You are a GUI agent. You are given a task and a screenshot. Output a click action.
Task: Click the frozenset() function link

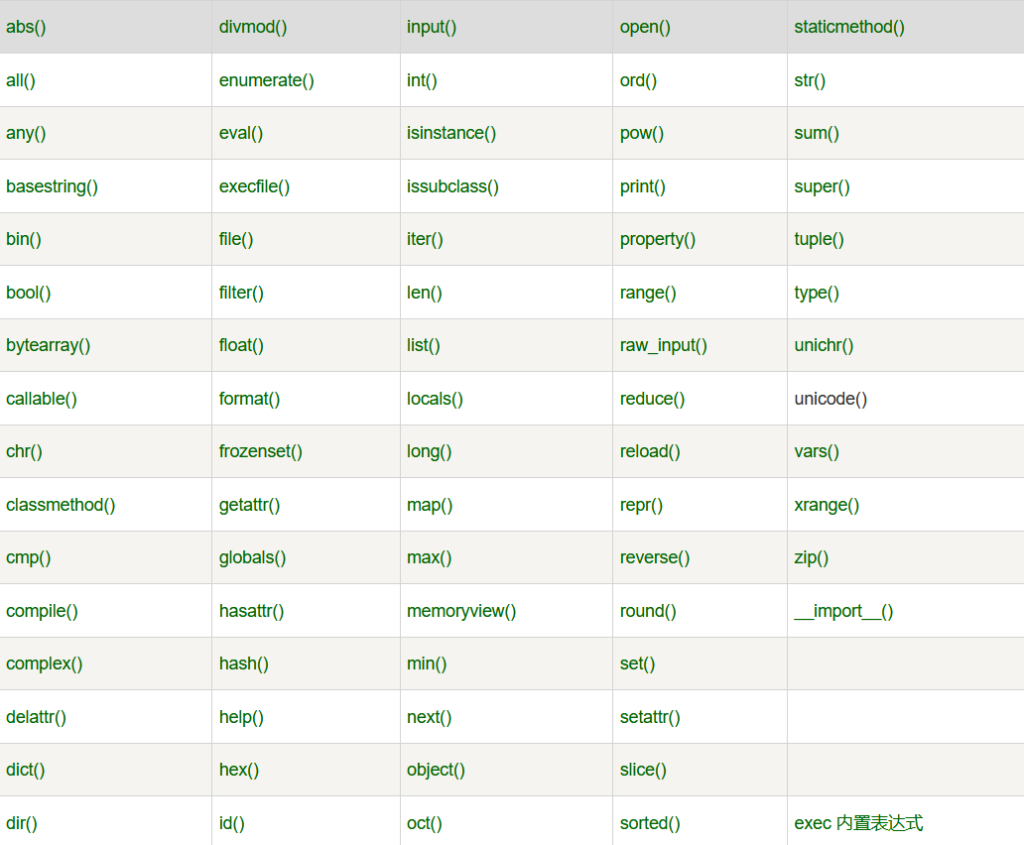[260, 451]
